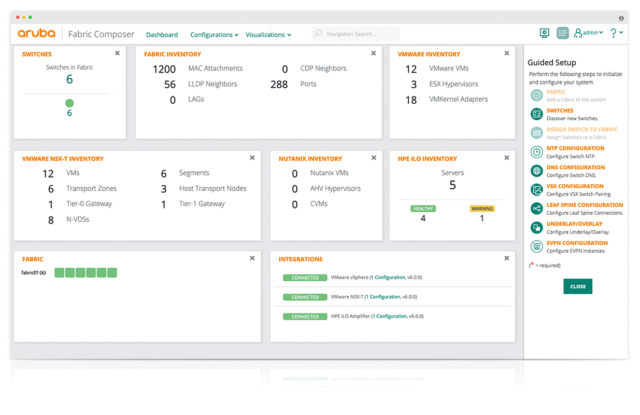Go to the Dashboard tab

[162, 35]
